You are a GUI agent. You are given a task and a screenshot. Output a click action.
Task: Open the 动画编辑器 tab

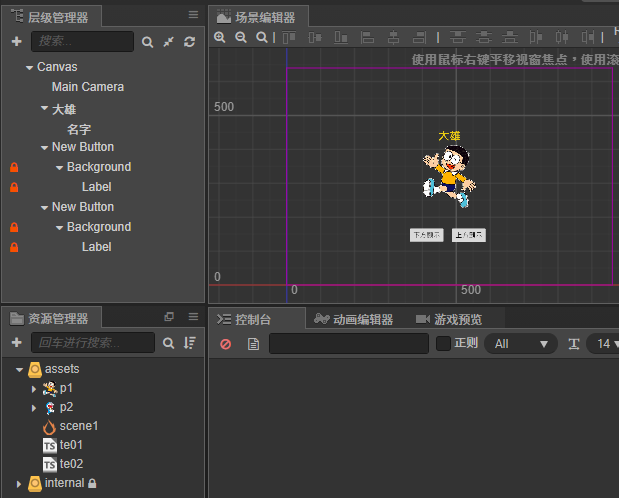(x=353, y=319)
